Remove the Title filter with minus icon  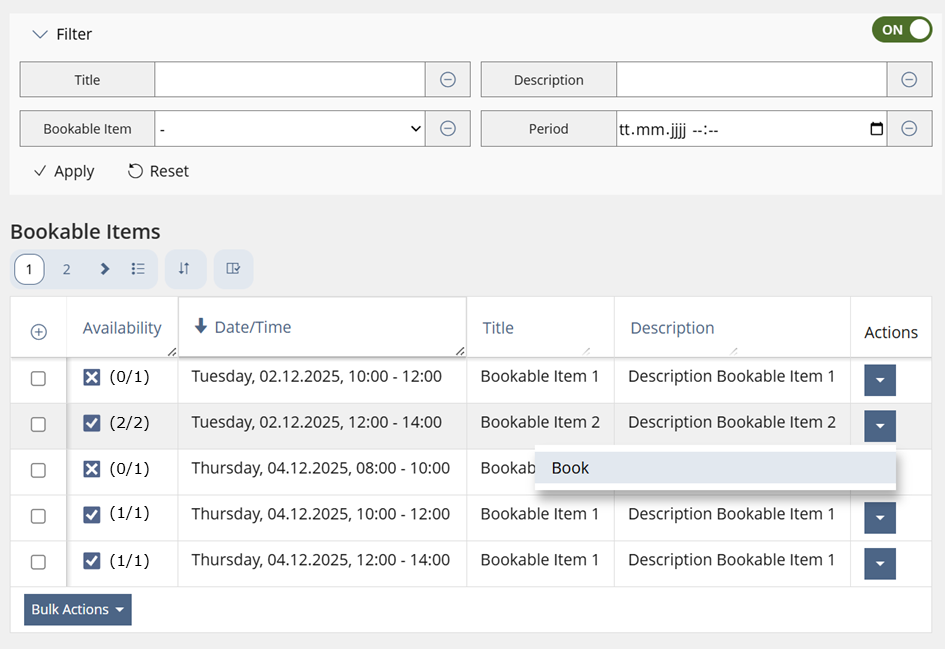click(x=448, y=80)
